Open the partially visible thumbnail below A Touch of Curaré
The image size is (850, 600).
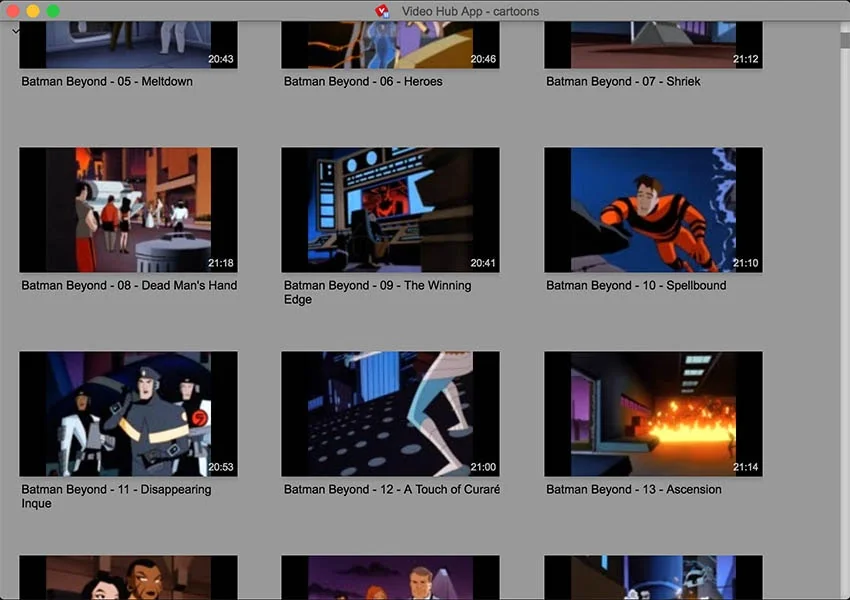pos(390,580)
